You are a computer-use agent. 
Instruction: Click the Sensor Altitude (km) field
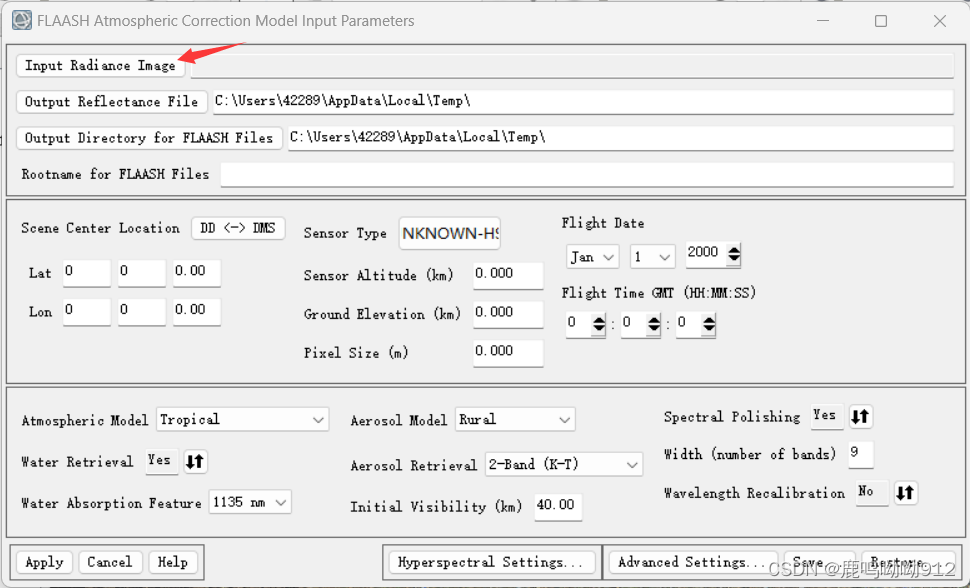(508, 275)
